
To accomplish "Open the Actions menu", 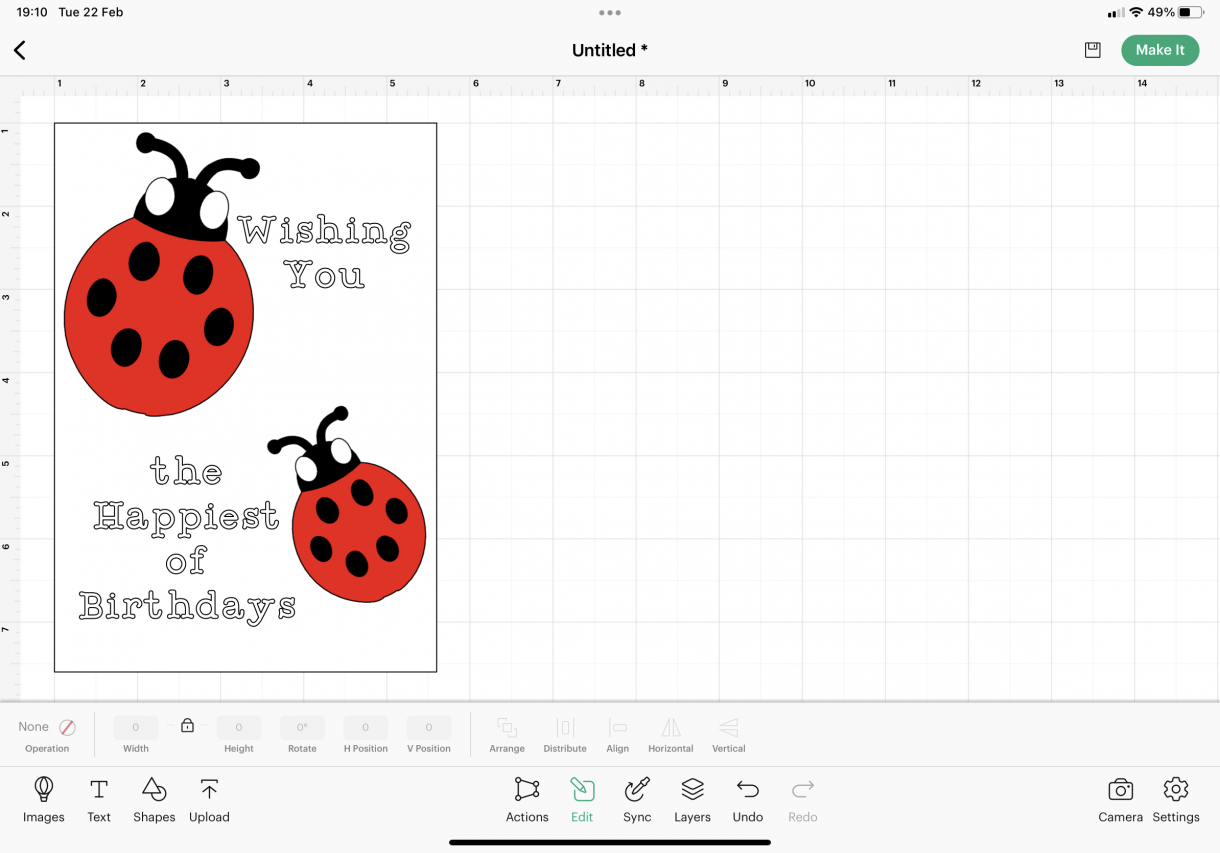I will tap(527, 800).
